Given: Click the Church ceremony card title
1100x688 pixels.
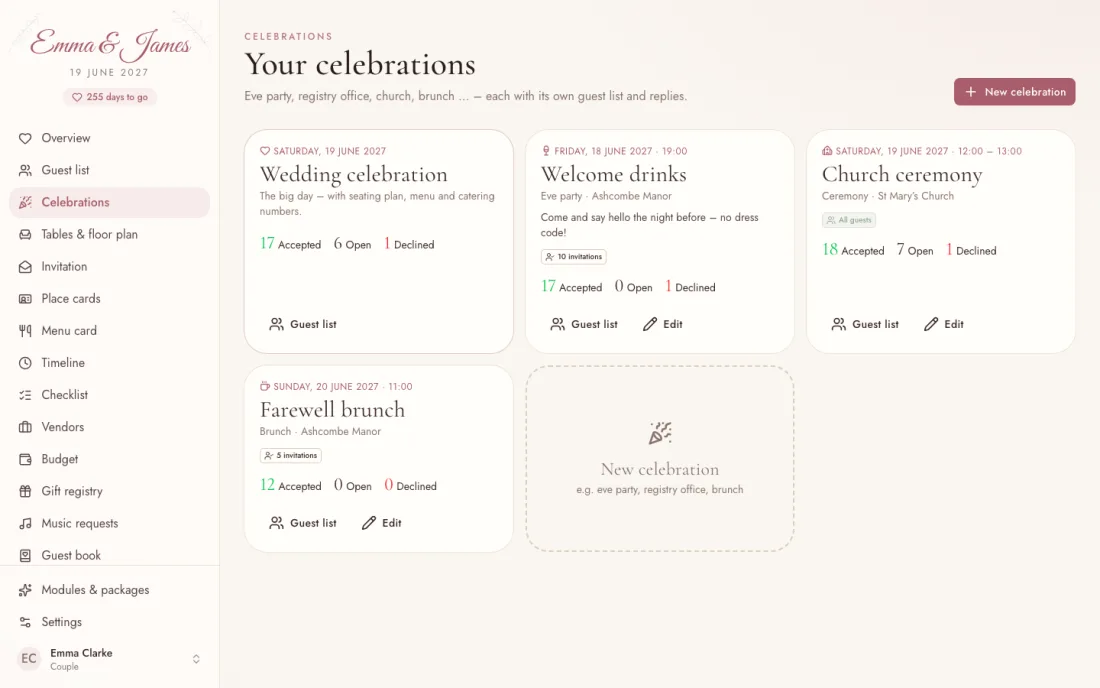Looking at the screenshot, I should (902, 174).
